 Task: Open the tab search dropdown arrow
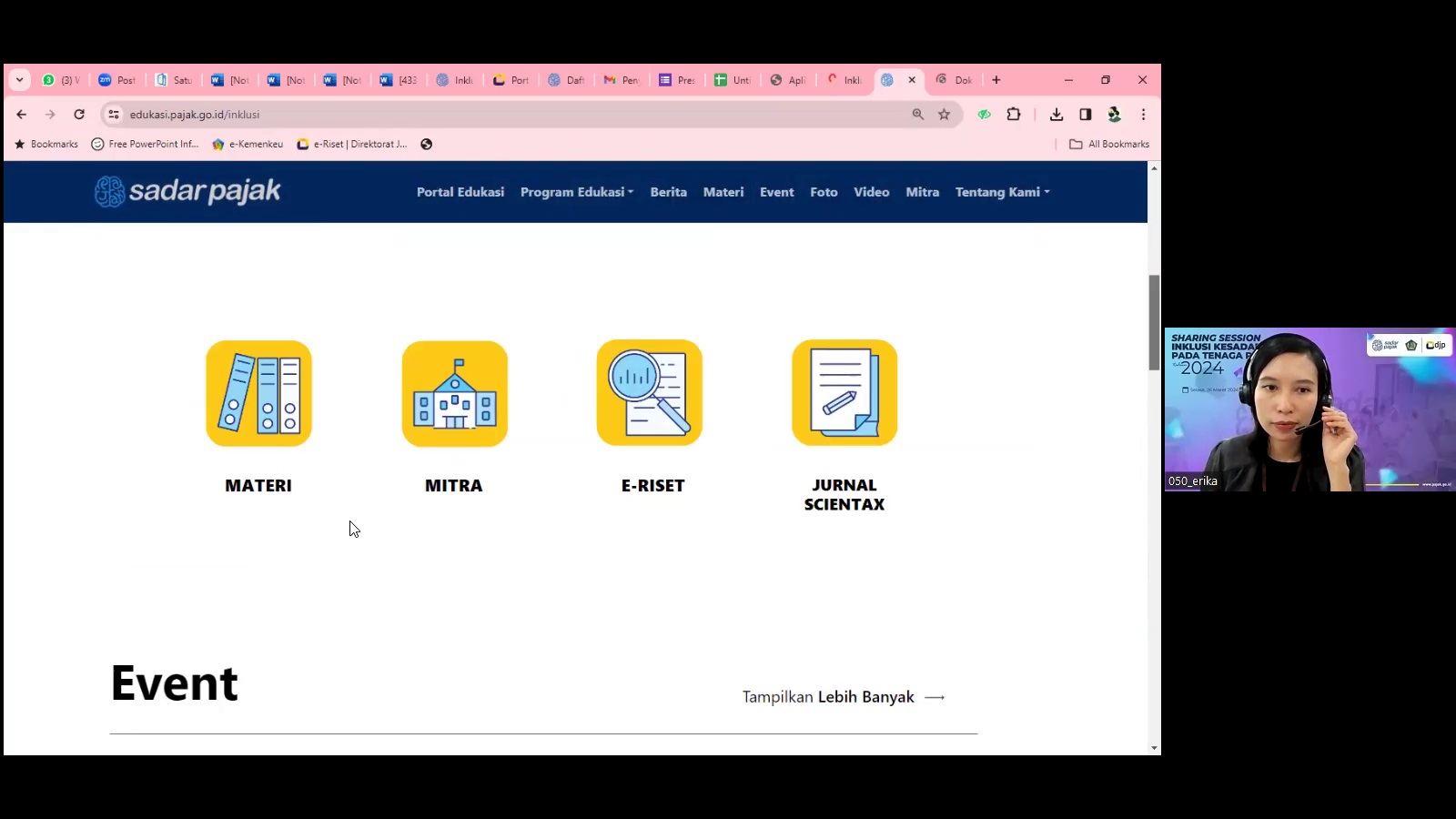pyautogui.click(x=19, y=80)
